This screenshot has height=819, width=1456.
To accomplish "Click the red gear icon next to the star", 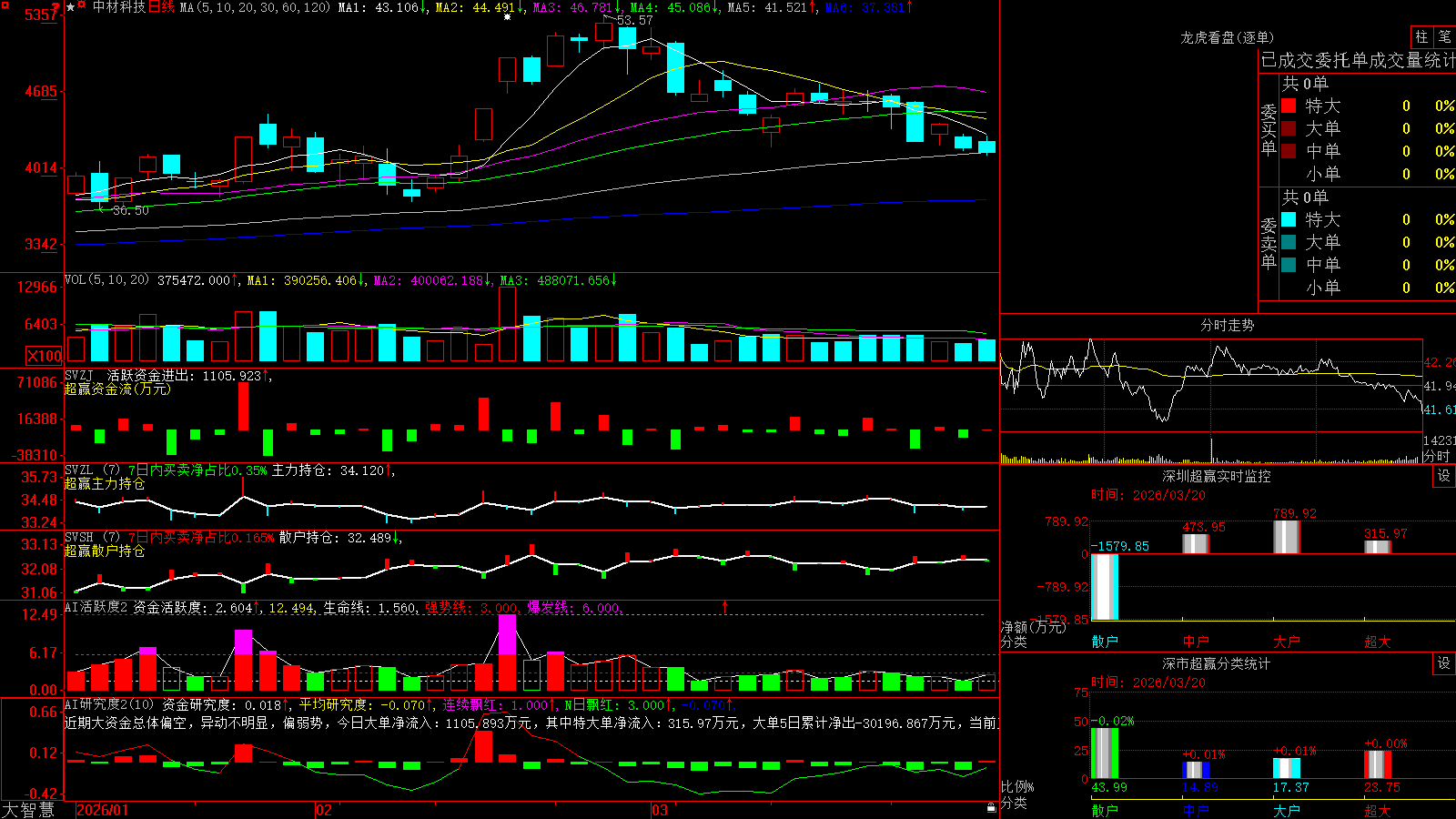I will tap(81, 5).
